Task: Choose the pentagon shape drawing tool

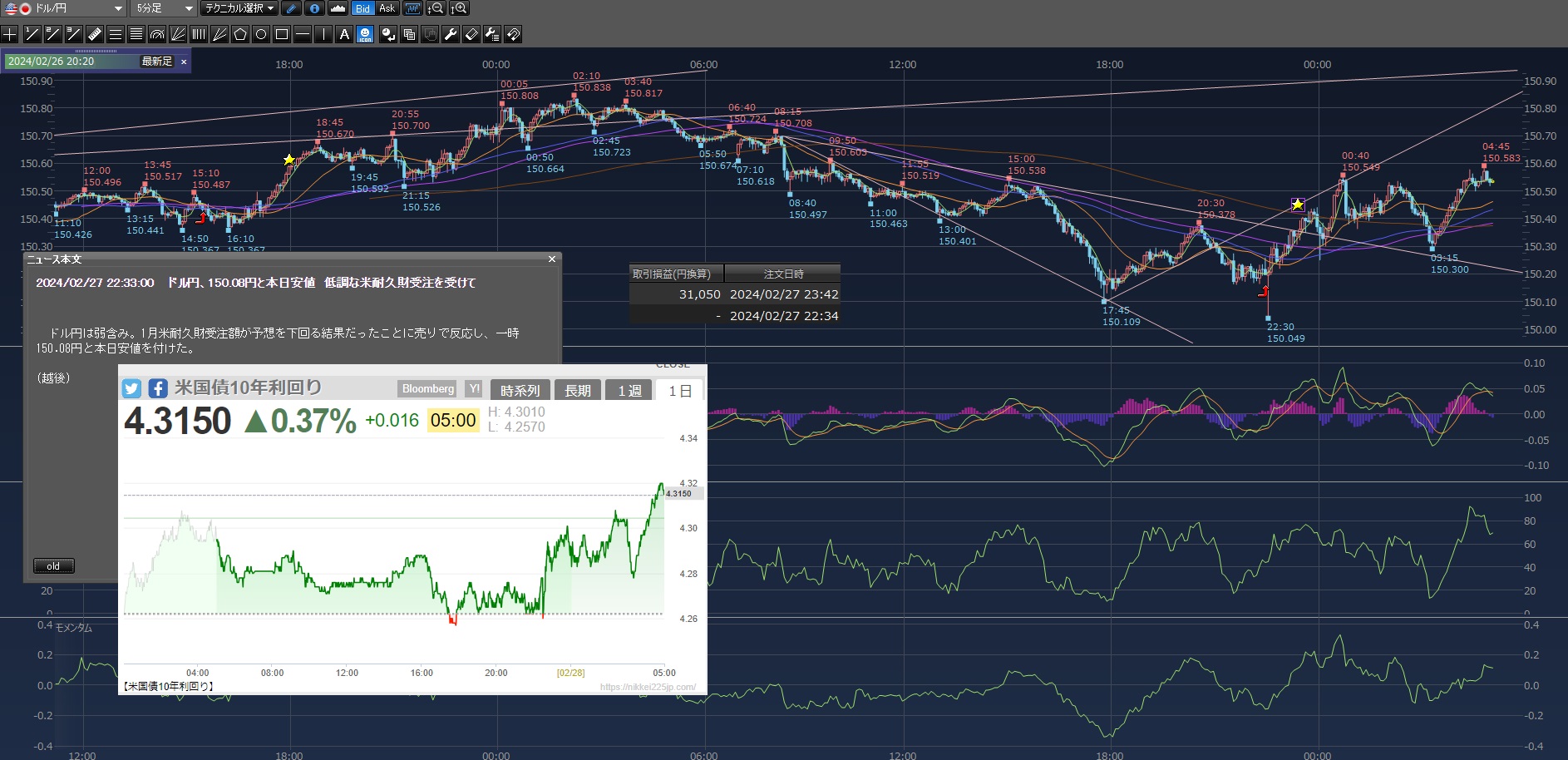Action: (240, 34)
